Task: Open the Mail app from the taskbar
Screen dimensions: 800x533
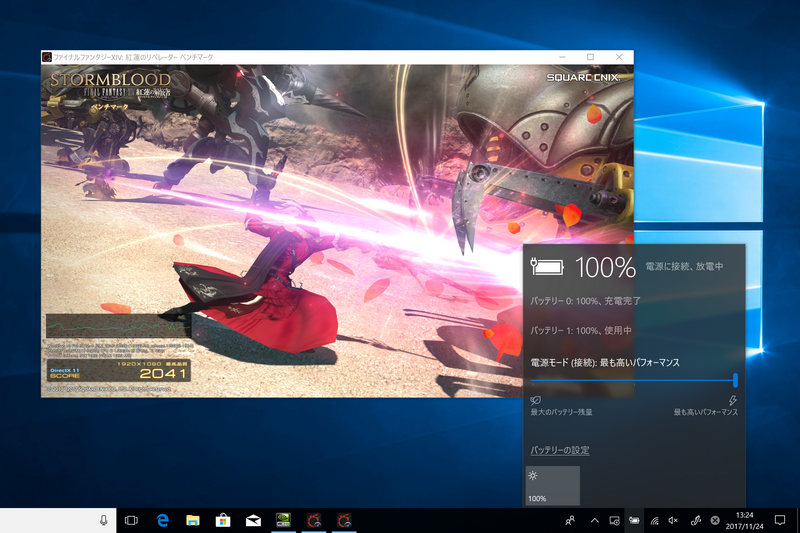Action: (253, 521)
